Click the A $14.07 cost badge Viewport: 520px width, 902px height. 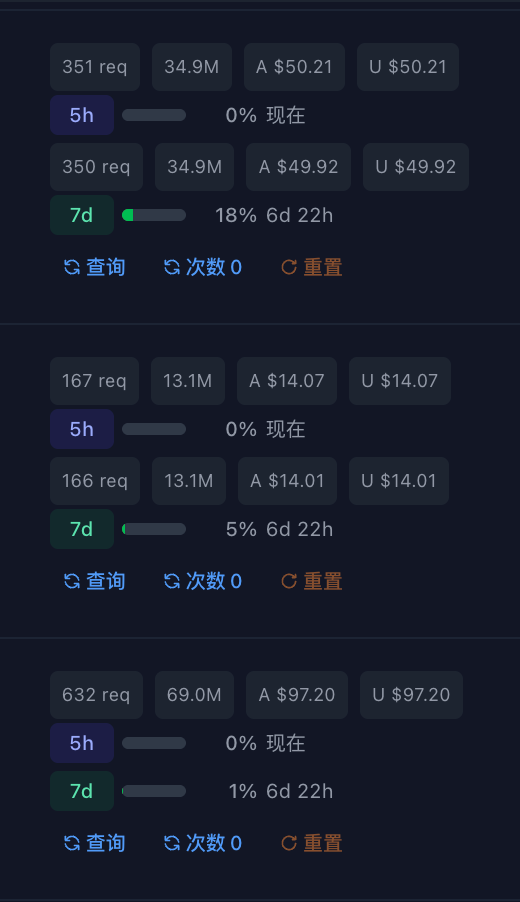coord(287,381)
